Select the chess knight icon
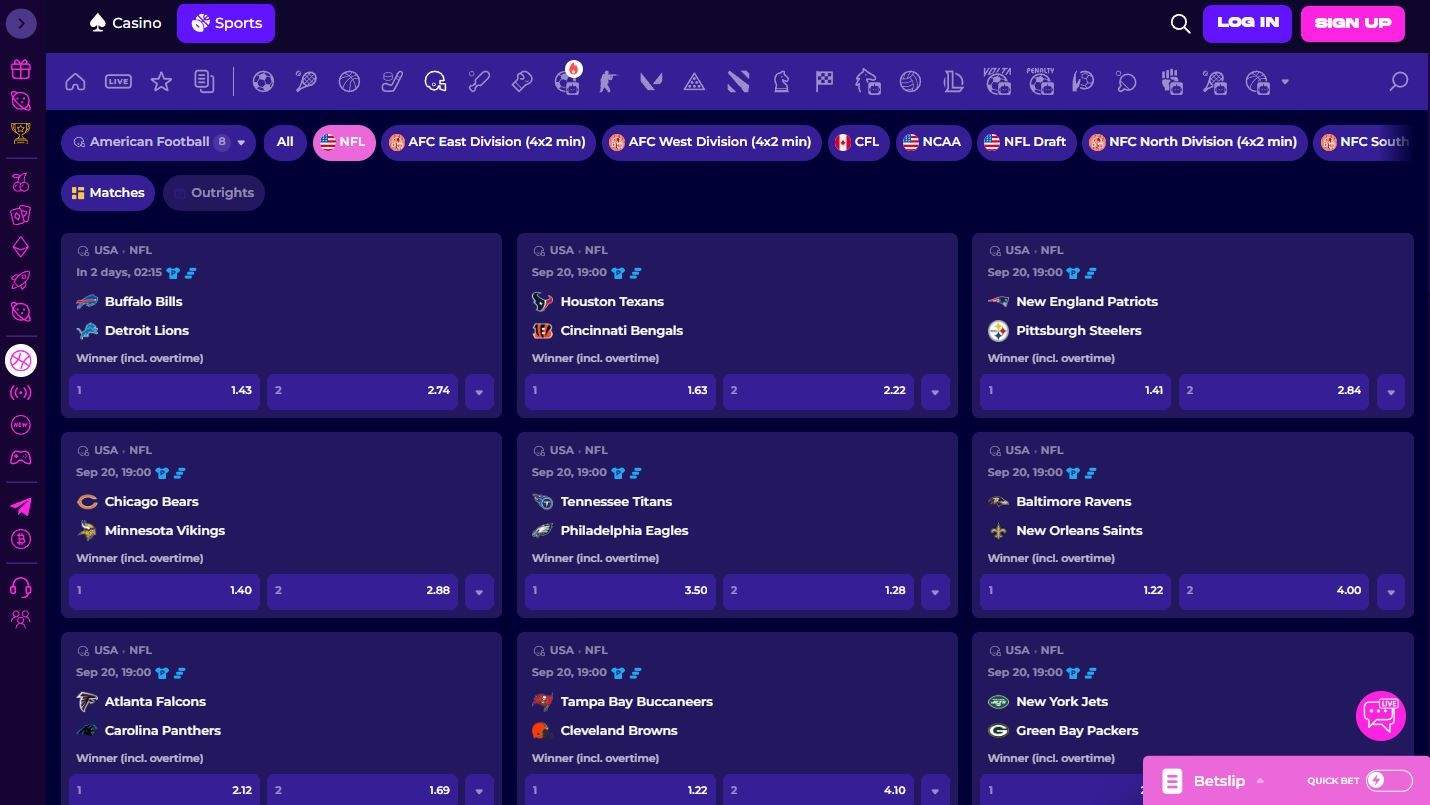1430x805 pixels. pos(781,82)
